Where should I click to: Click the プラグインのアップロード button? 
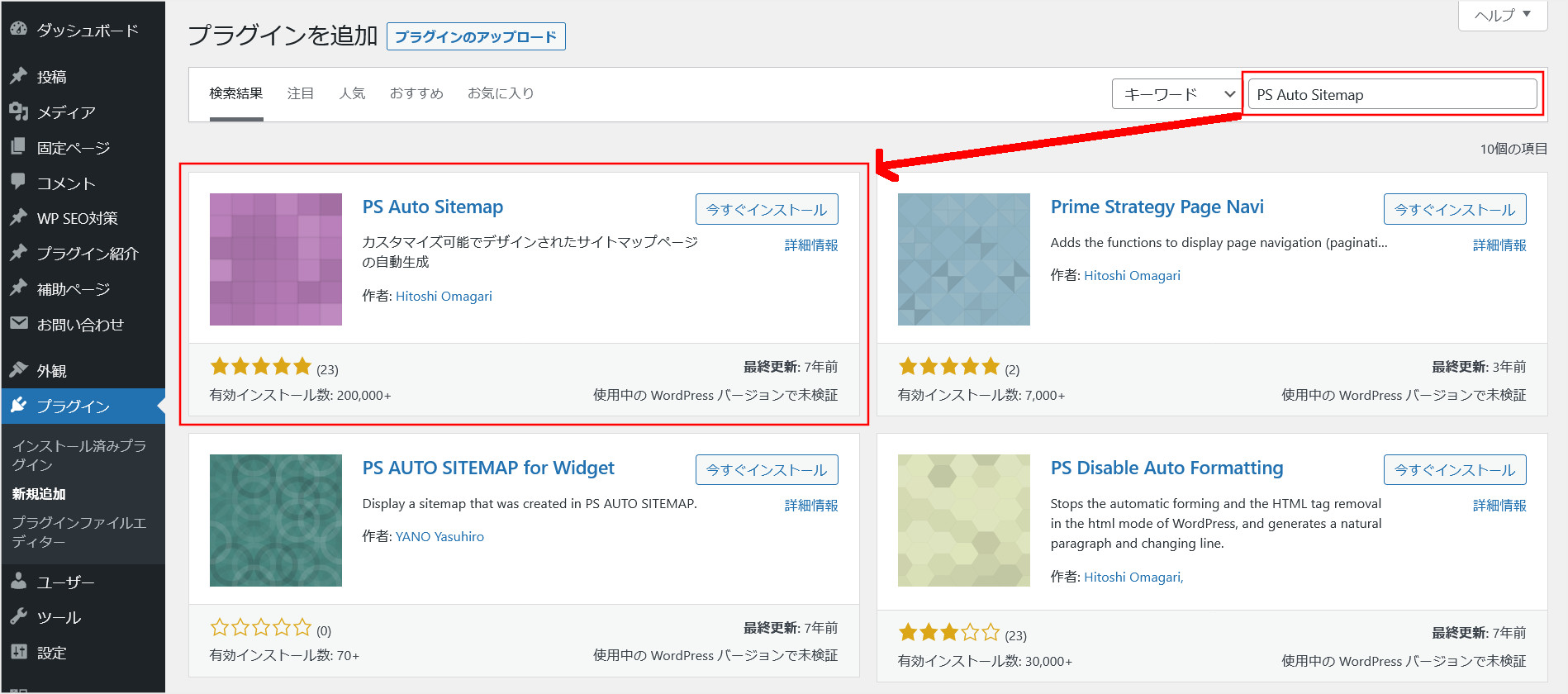point(476,36)
